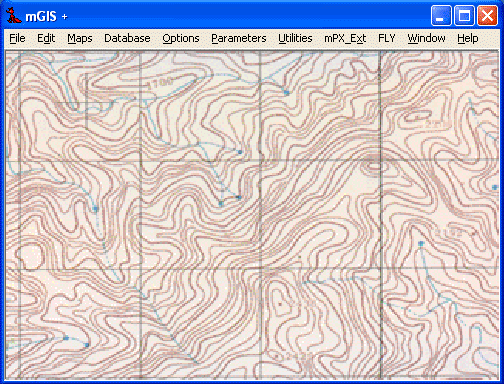The width and height of the screenshot is (504, 384).
Task: Click the 1700 contour elevation label
Action: 162,82
